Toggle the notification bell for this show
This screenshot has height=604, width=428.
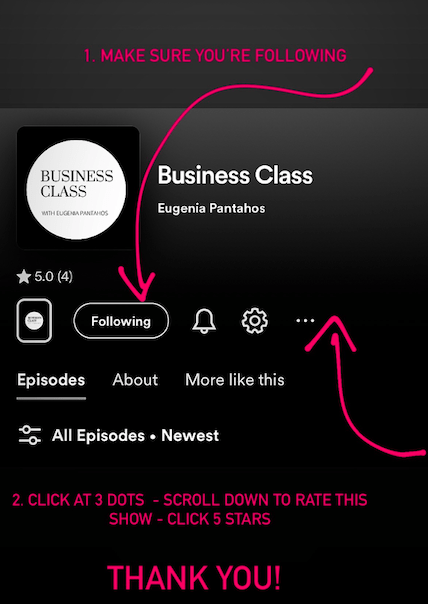[204, 320]
